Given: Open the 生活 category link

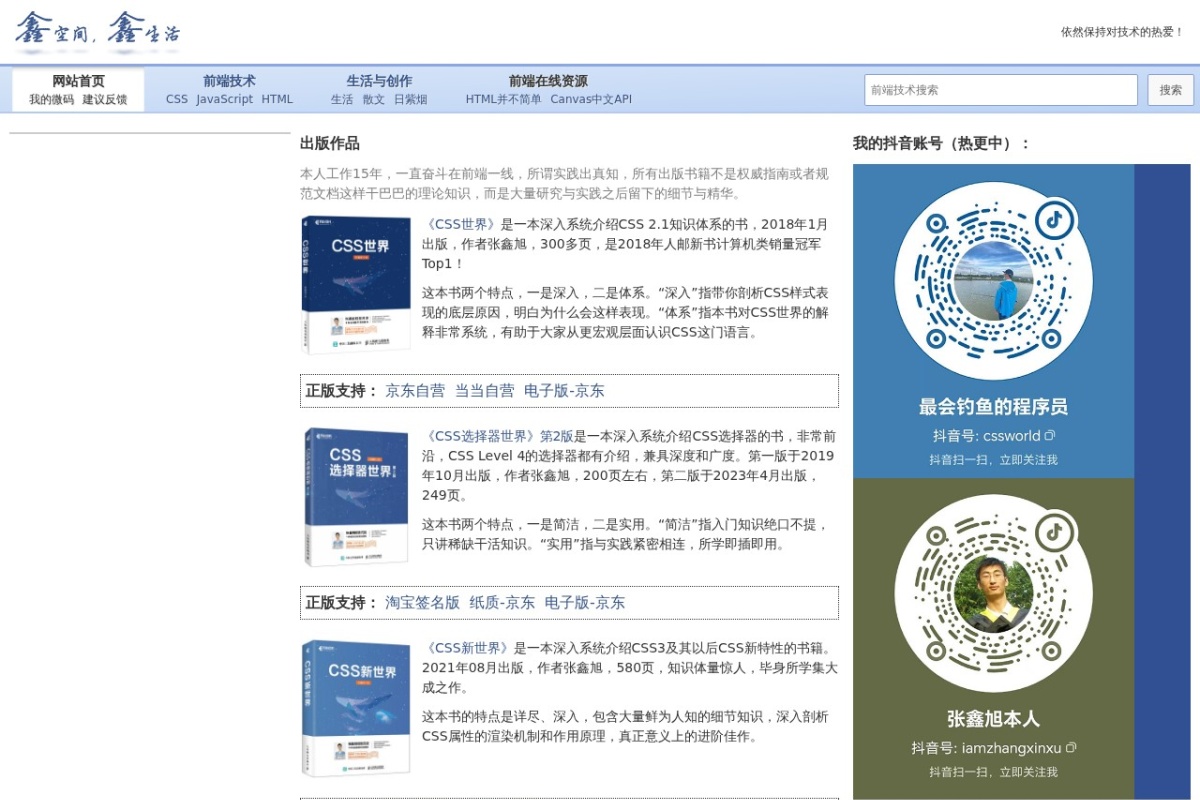Looking at the screenshot, I should click(342, 100).
